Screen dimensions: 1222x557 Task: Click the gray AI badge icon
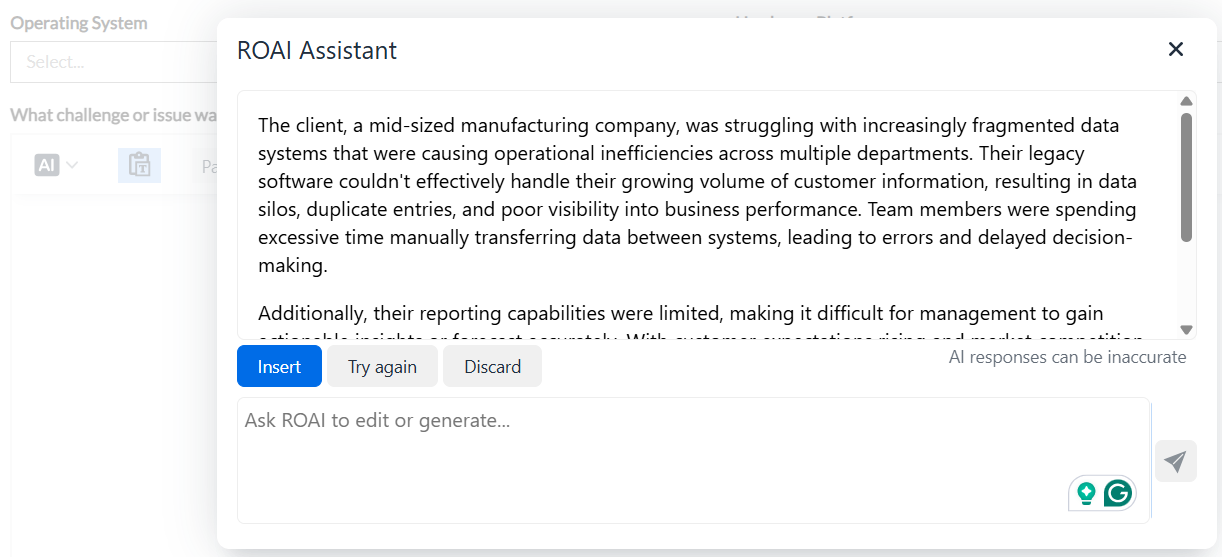pyautogui.click(x=47, y=165)
